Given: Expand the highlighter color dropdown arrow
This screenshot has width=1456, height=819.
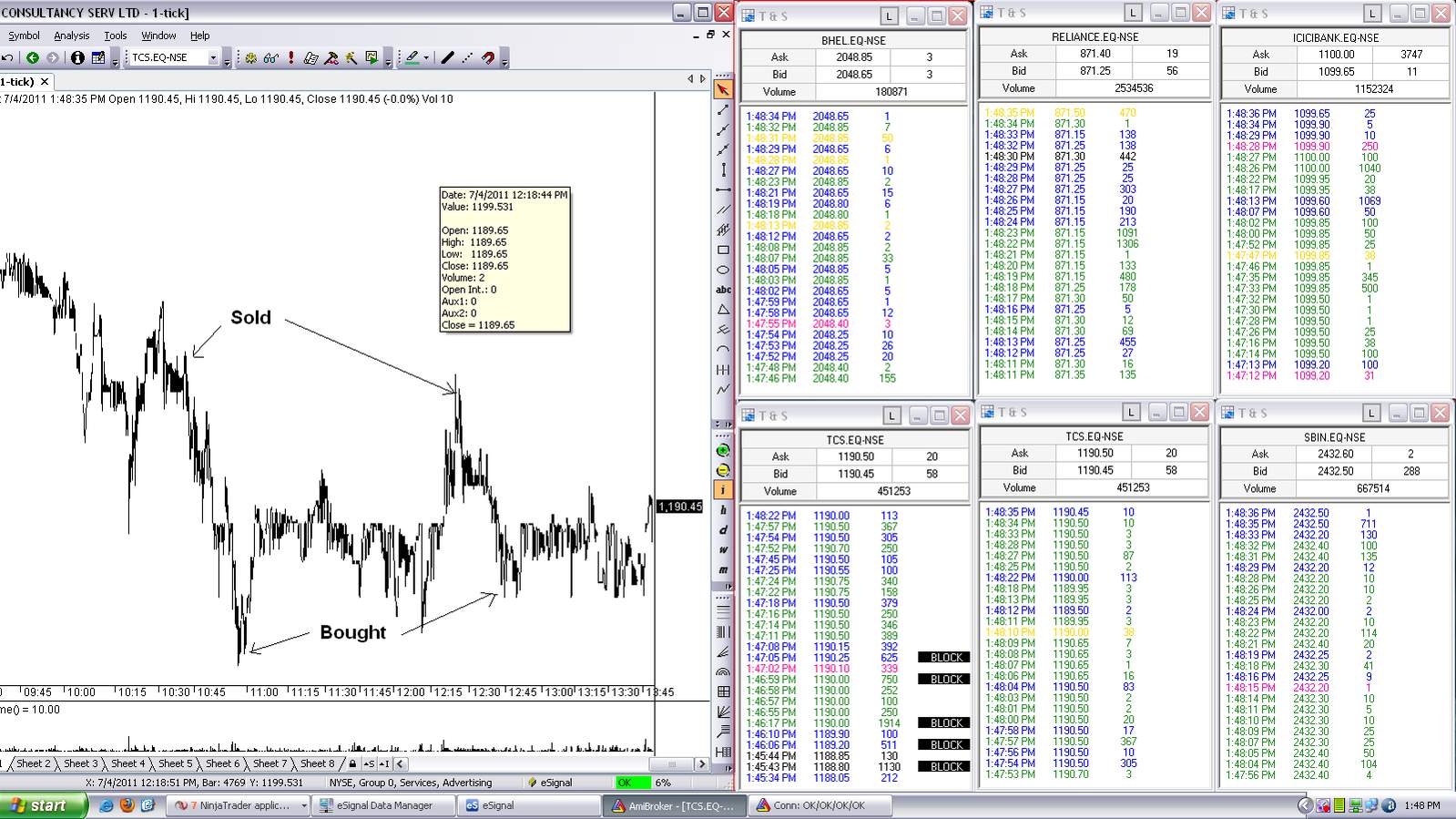Looking at the screenshot, I should click(x=428, y=57).
